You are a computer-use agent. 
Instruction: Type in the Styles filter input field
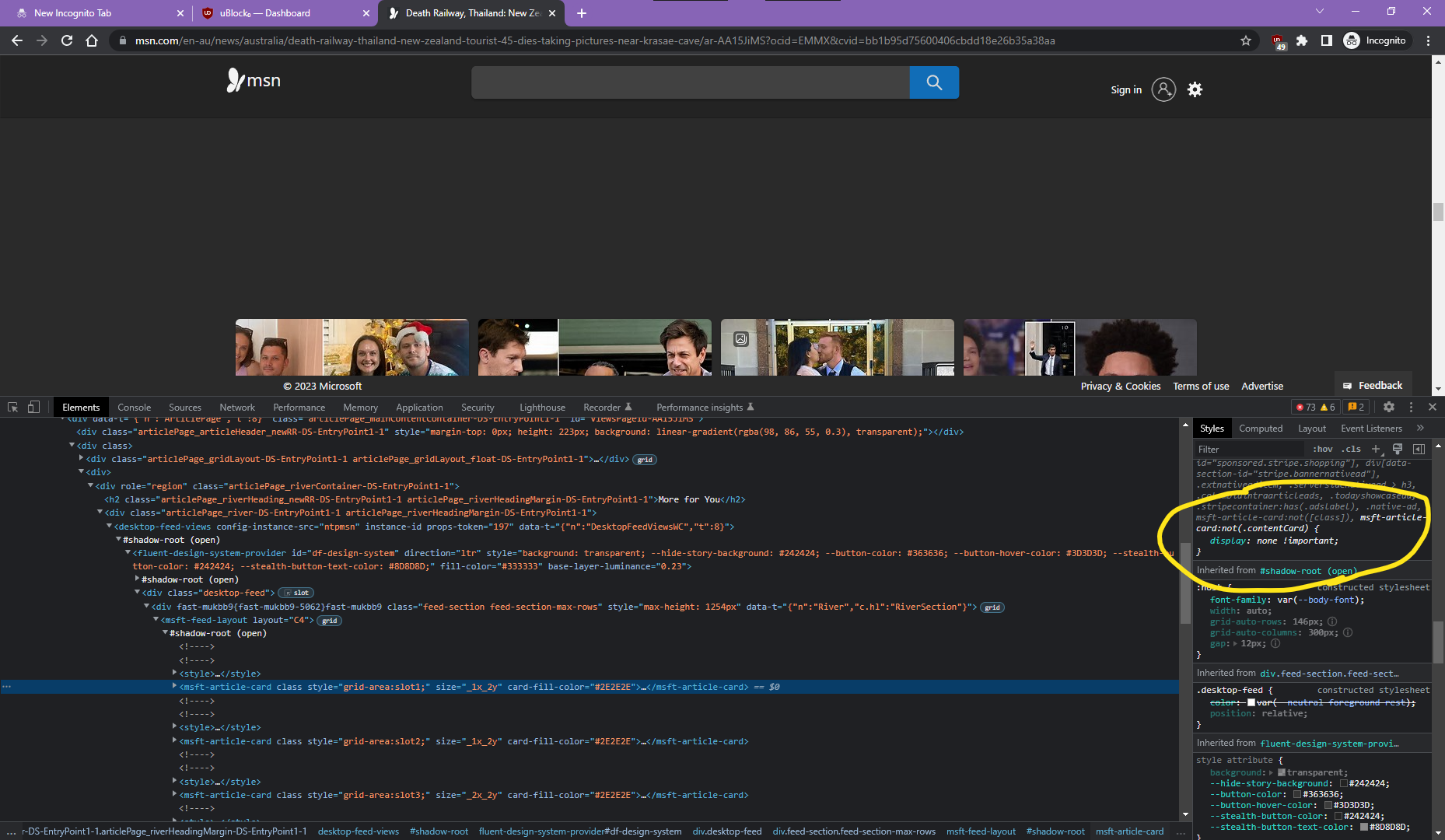click(x=1244, y=449)
